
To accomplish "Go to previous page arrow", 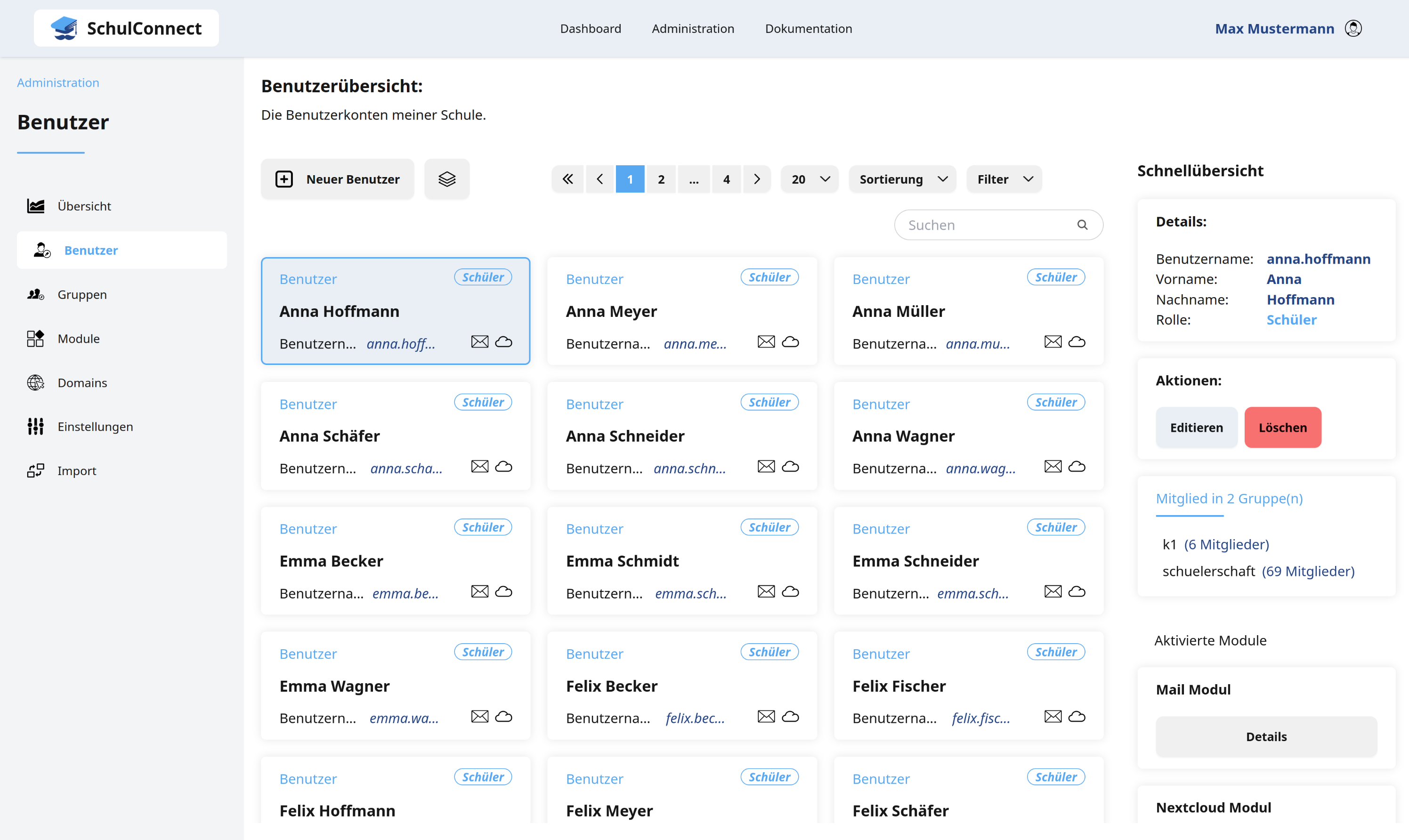I will tap(599, 179).
